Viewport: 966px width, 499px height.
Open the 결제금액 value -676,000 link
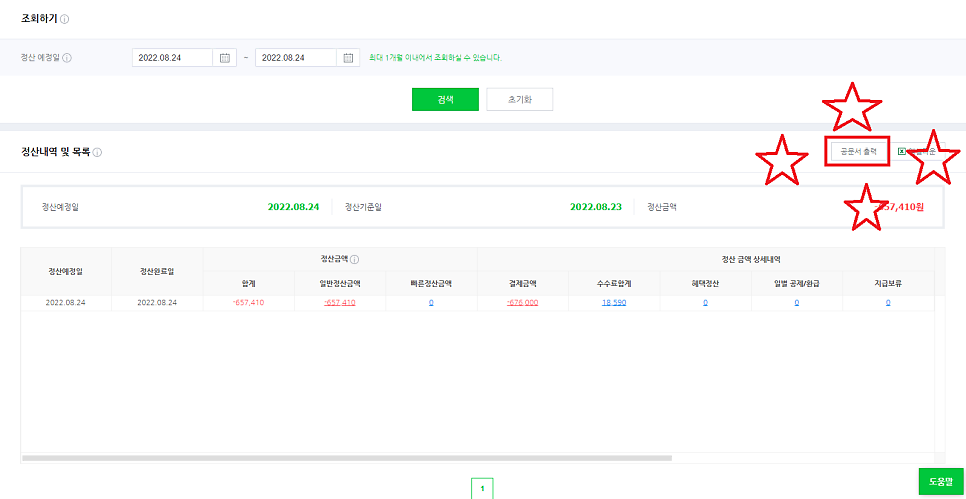pos(522,302)
